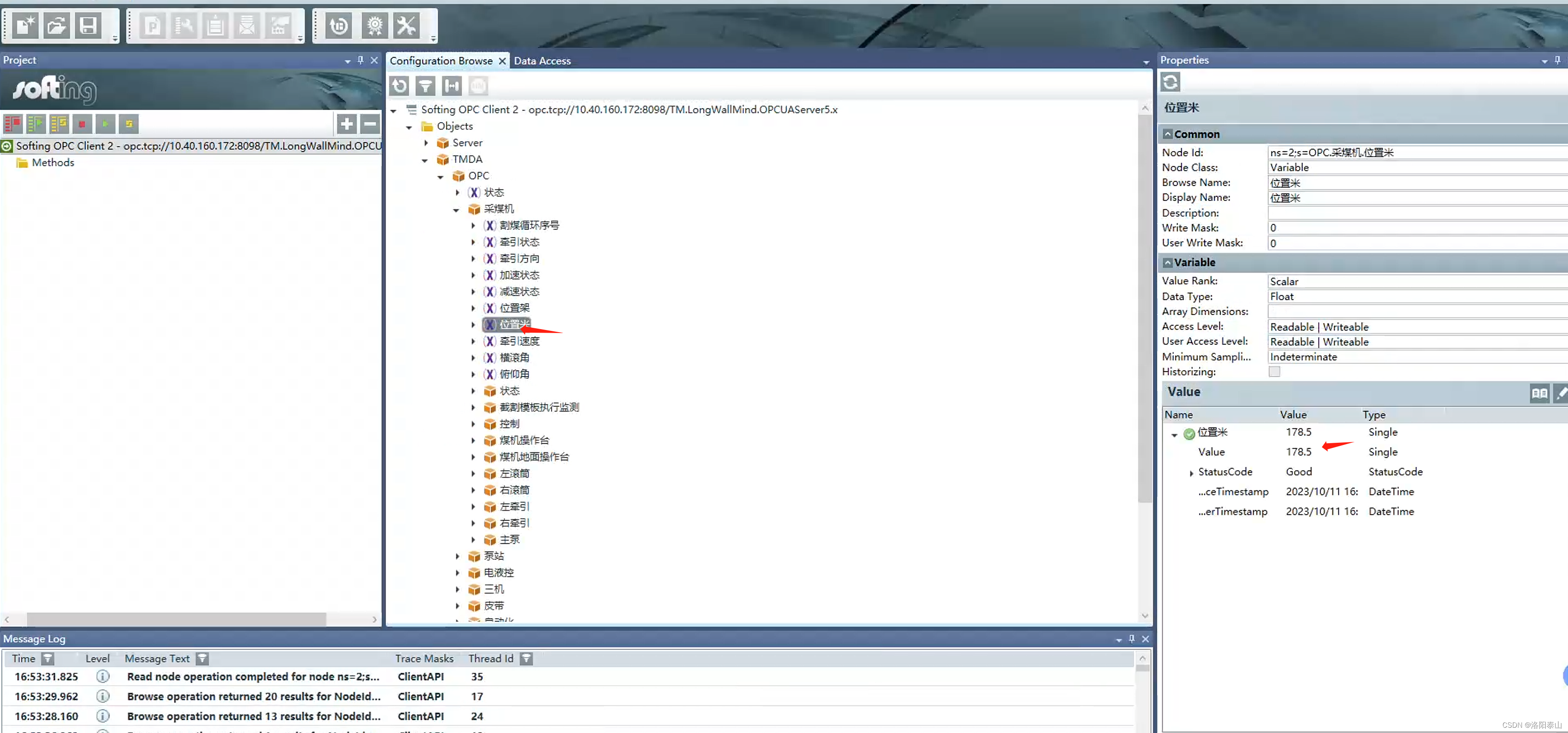Collapse the Objects folder node
1568x733 pixels.
[x=409, y=127]
